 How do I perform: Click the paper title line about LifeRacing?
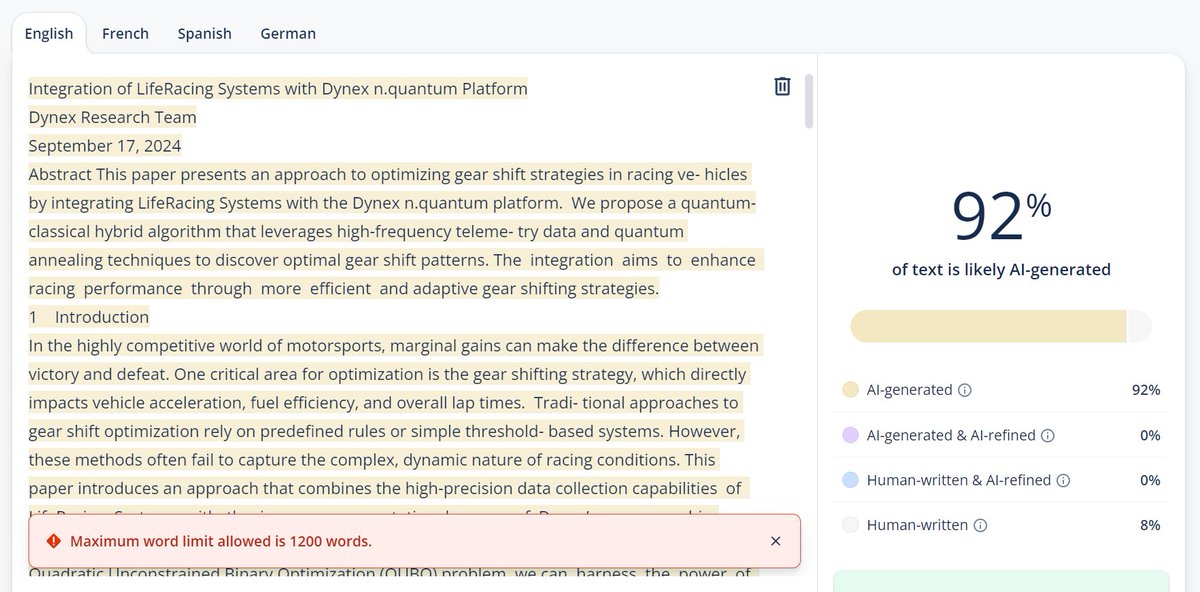point(278,89)
